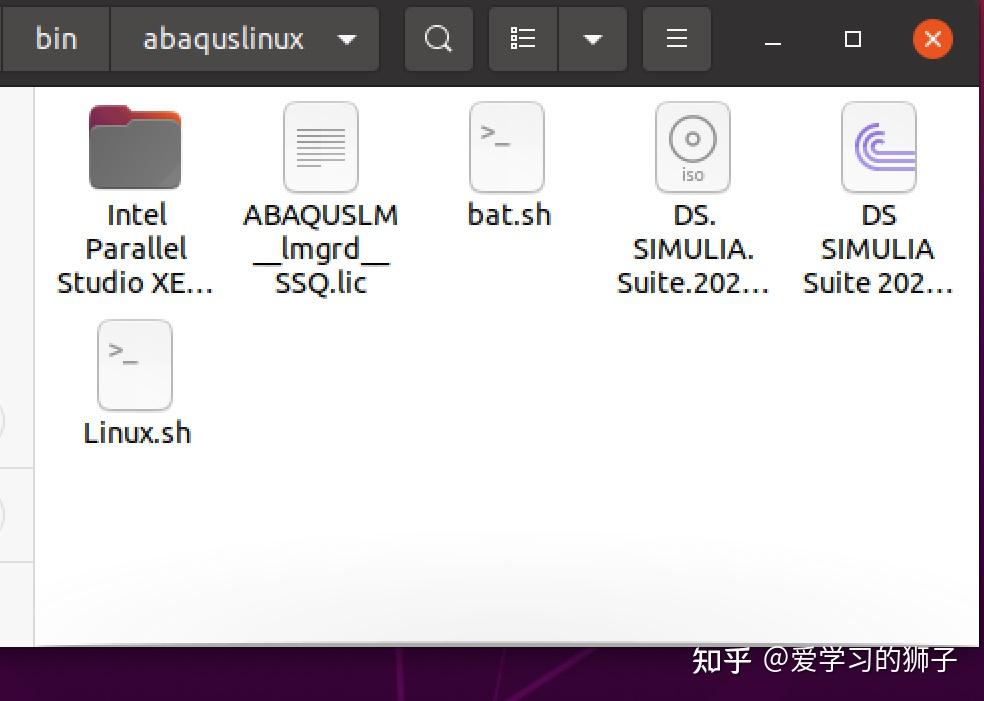Select the bat.sh shell script
984x701 pixels.
pyautogui.click(x=507, y=146)
